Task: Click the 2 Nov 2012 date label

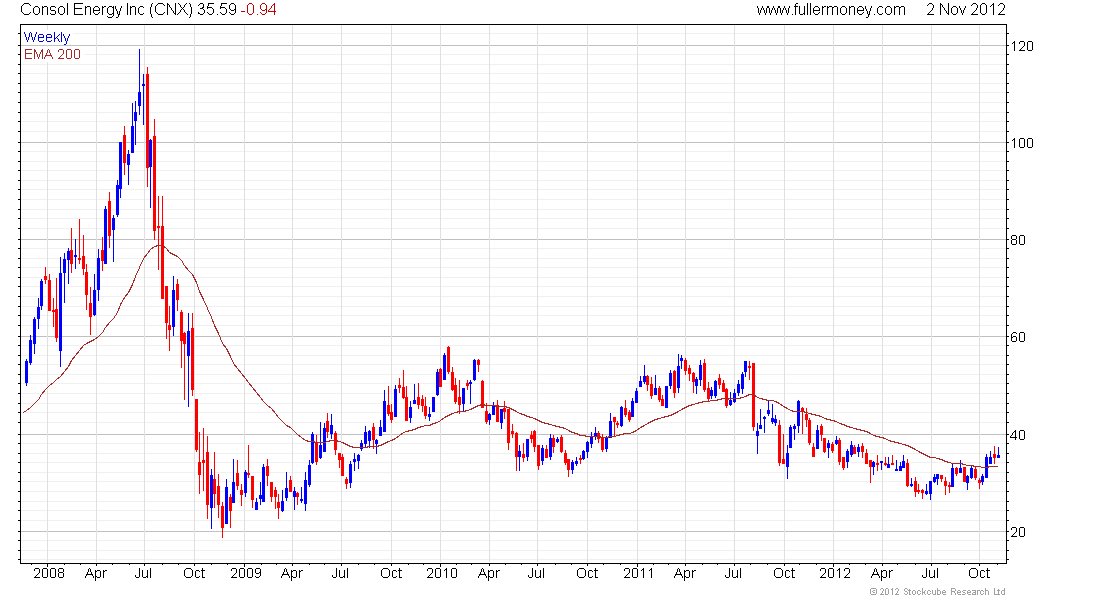Action: 966,10
